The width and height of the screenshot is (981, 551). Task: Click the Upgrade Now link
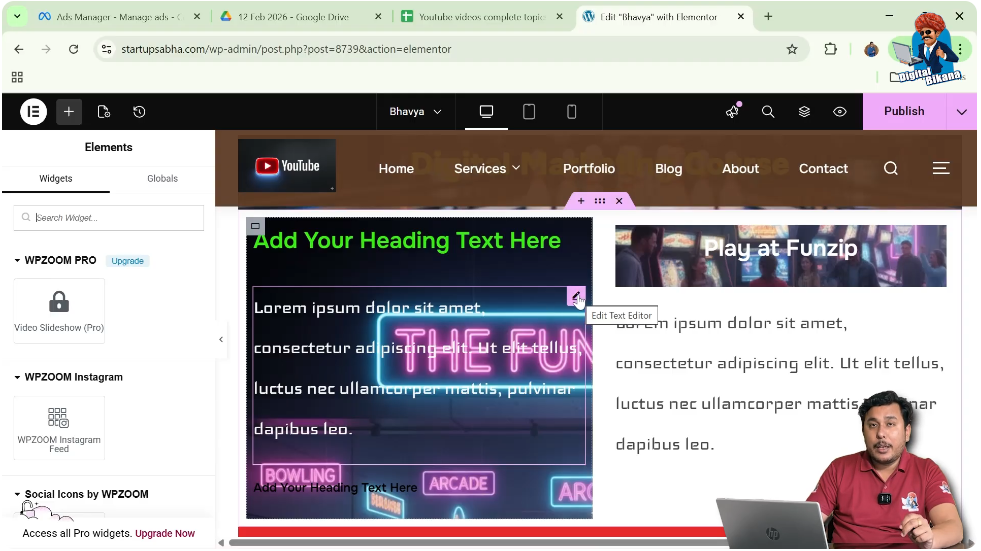coord(165,533)
